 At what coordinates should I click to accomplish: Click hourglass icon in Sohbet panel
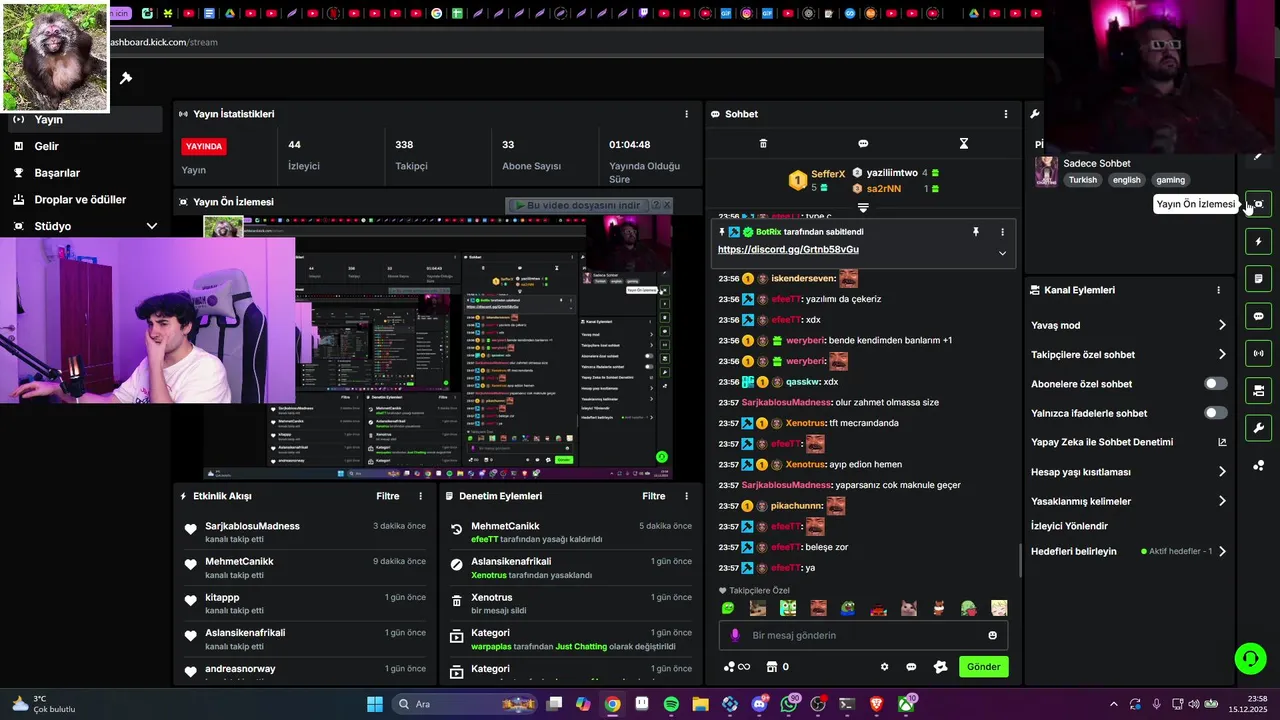(x=964, y=143)
